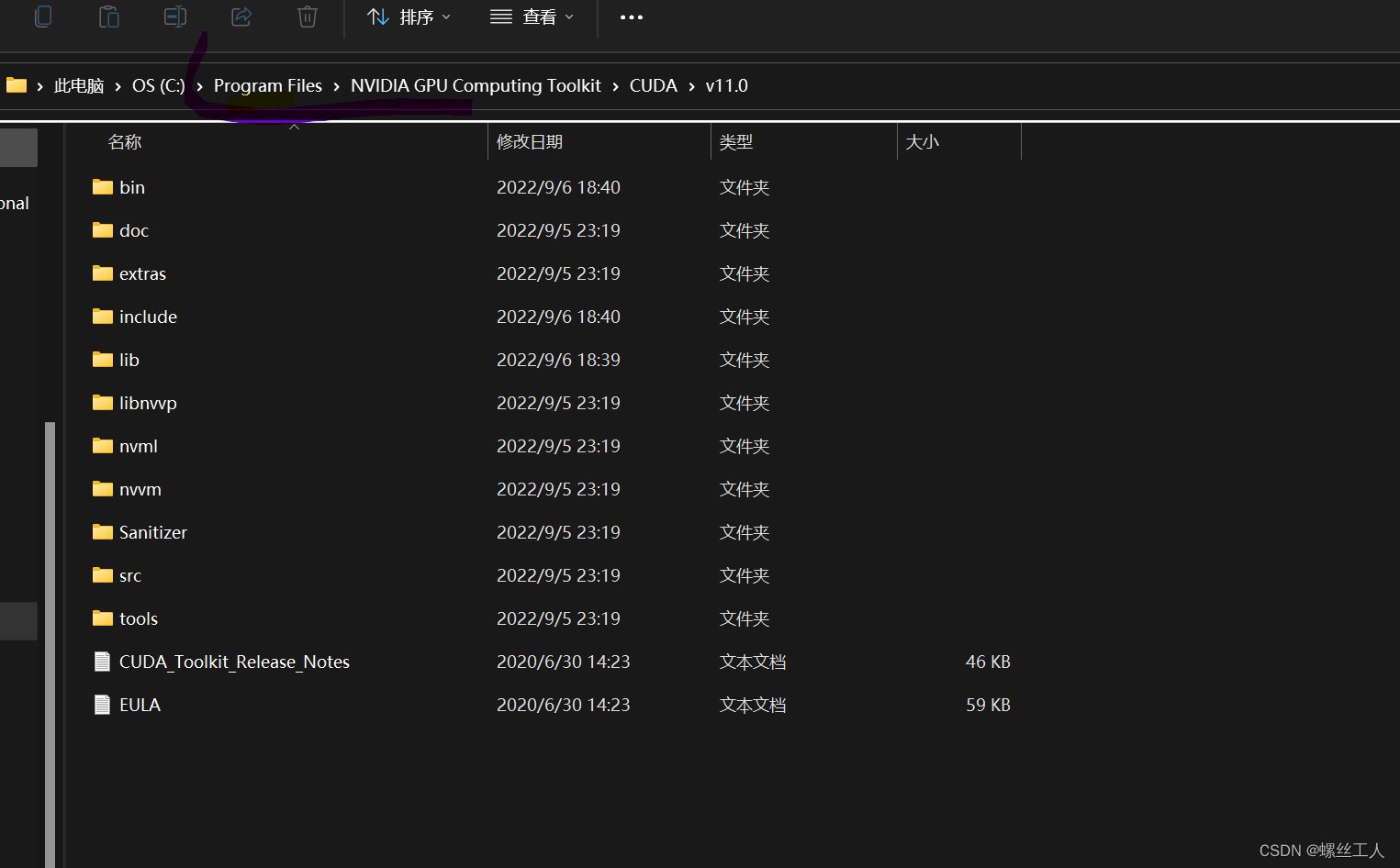The width and height of the screenshot is (1400, 868).
Task: Click the navigation pane scrollbar
Action: click(x=50, y=644)
